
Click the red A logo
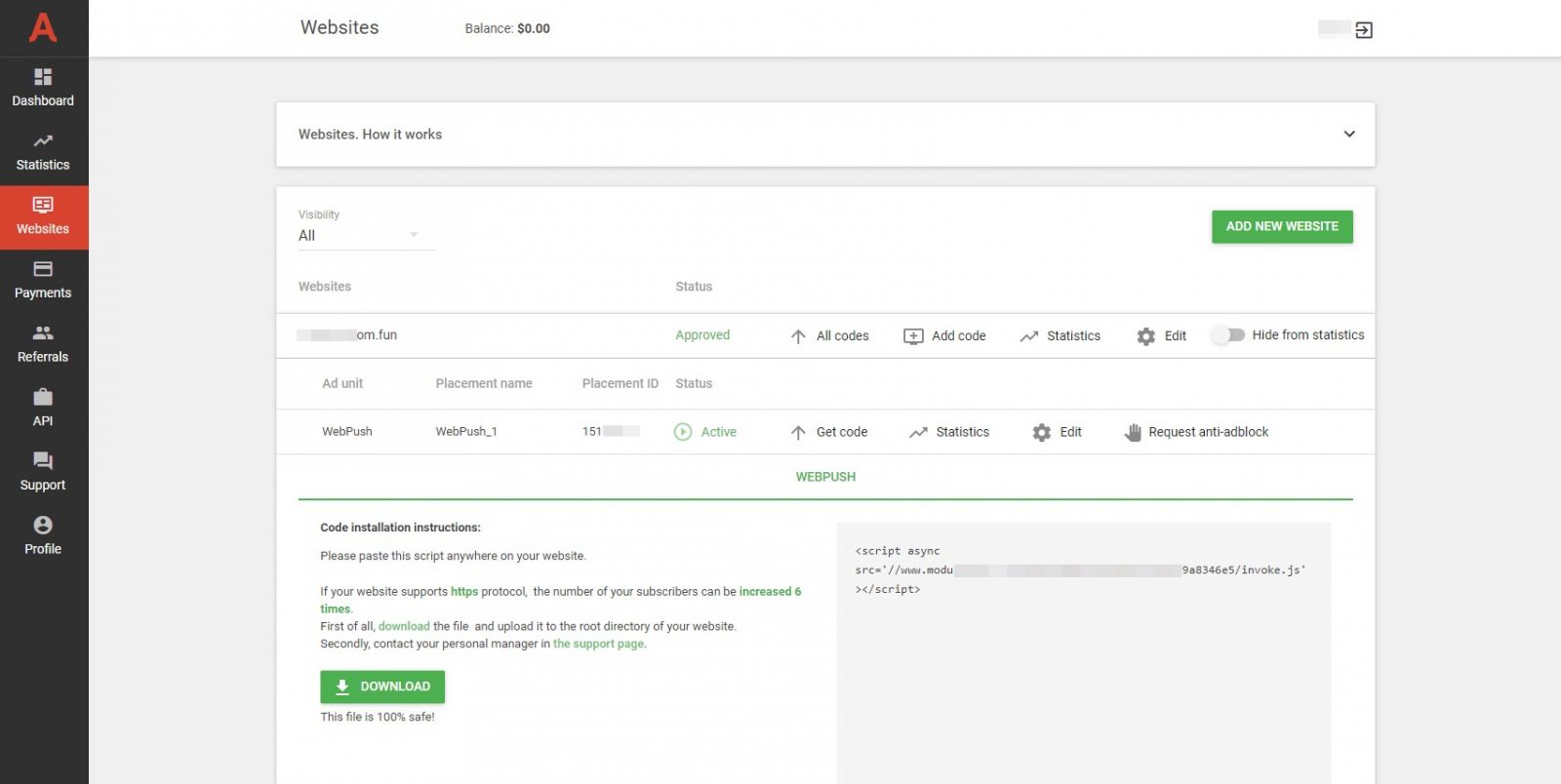pyautogui.click(x=43, y=27)
